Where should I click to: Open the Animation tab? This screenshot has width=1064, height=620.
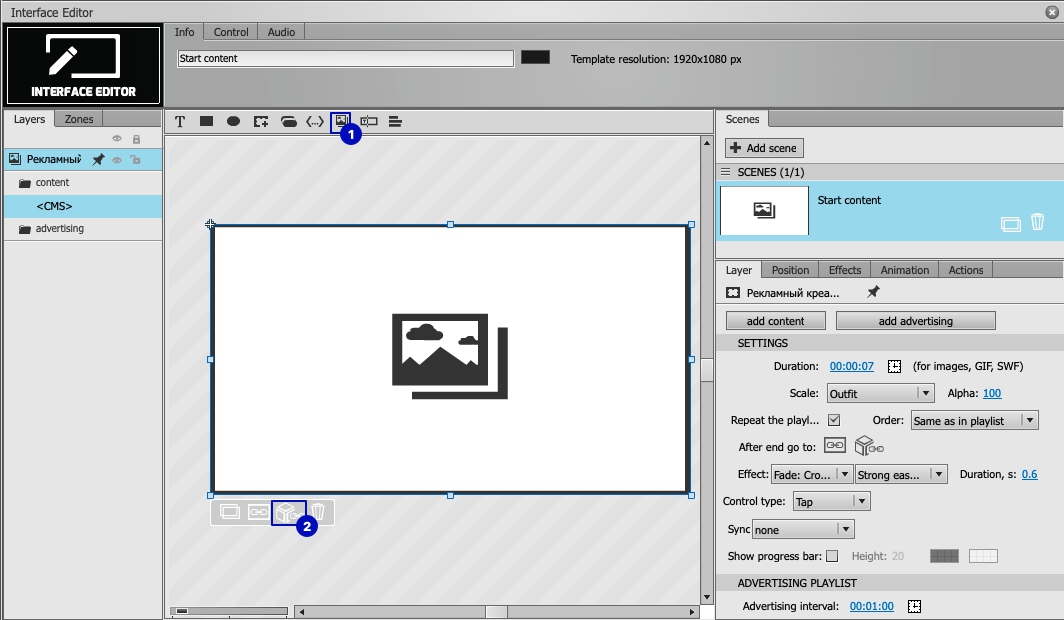[905, 270]
